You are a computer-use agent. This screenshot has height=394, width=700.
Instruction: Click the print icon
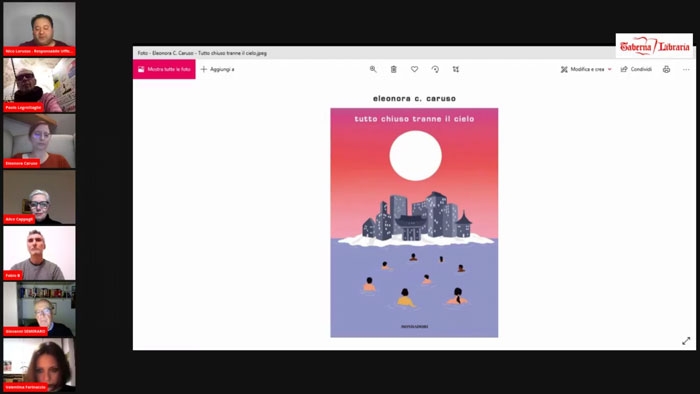666,69
